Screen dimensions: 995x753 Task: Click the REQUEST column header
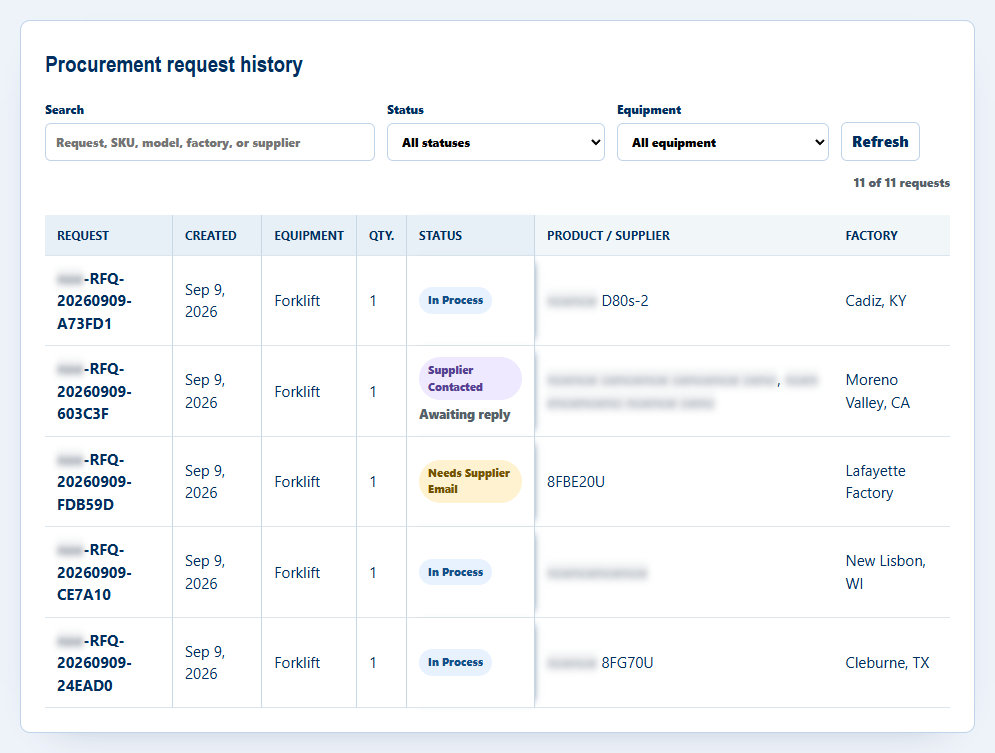coord(83,235)
